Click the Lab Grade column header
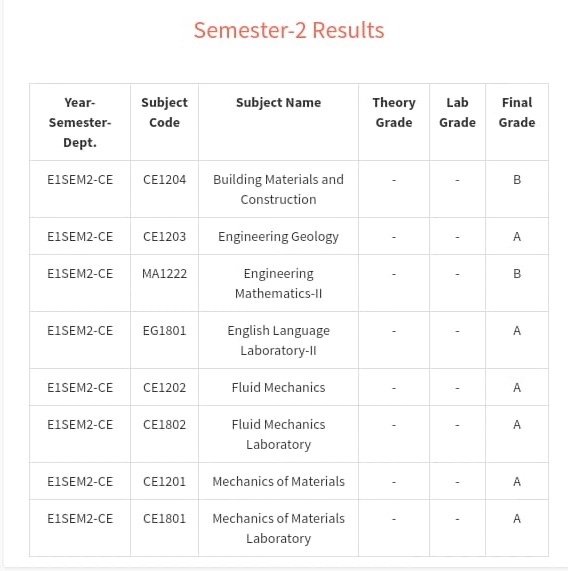The width and height of the screenshot is (568, 571). (457, 112)
